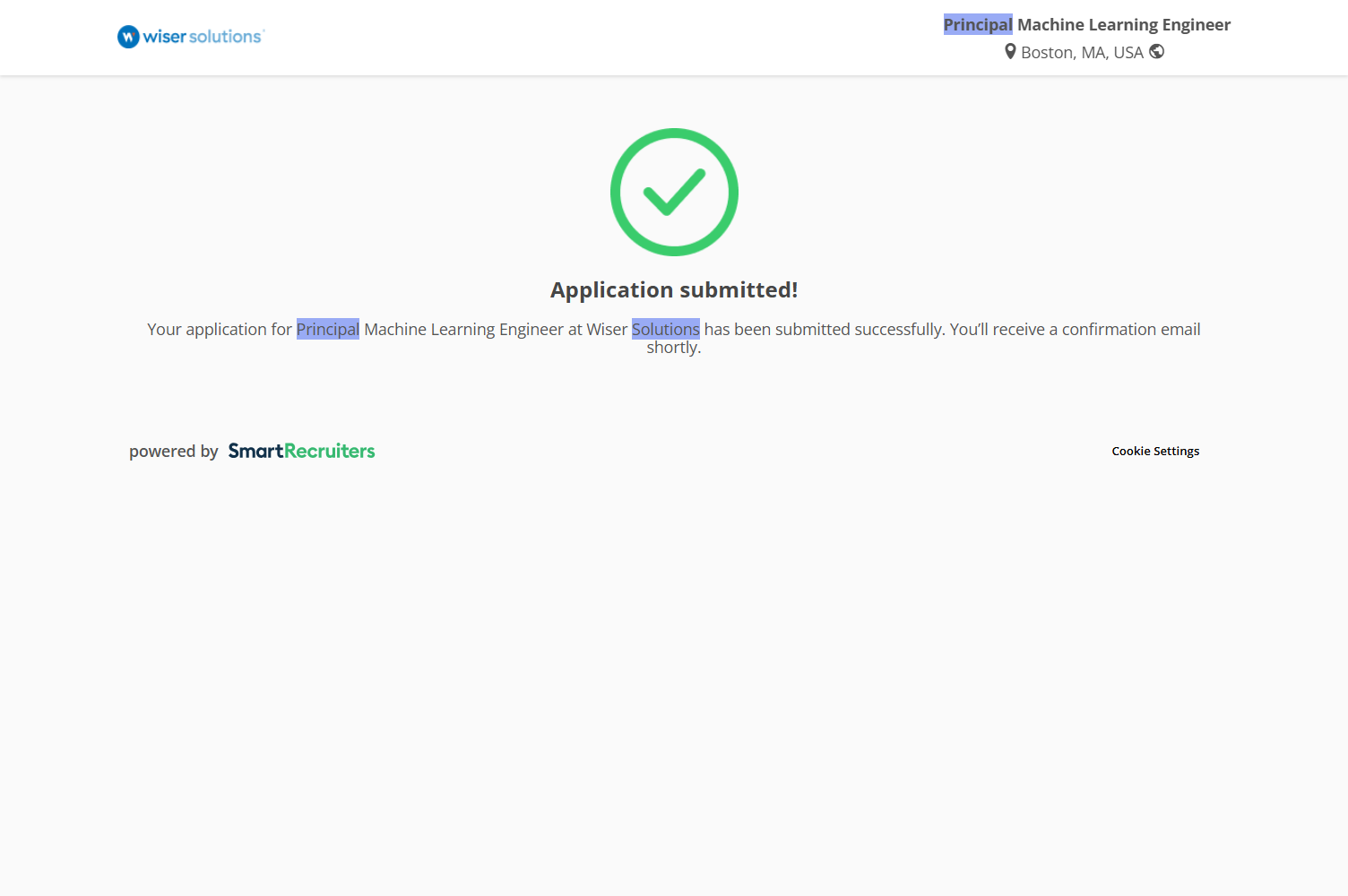Click the Wiser Solutions circular W icon

(128, 37)
